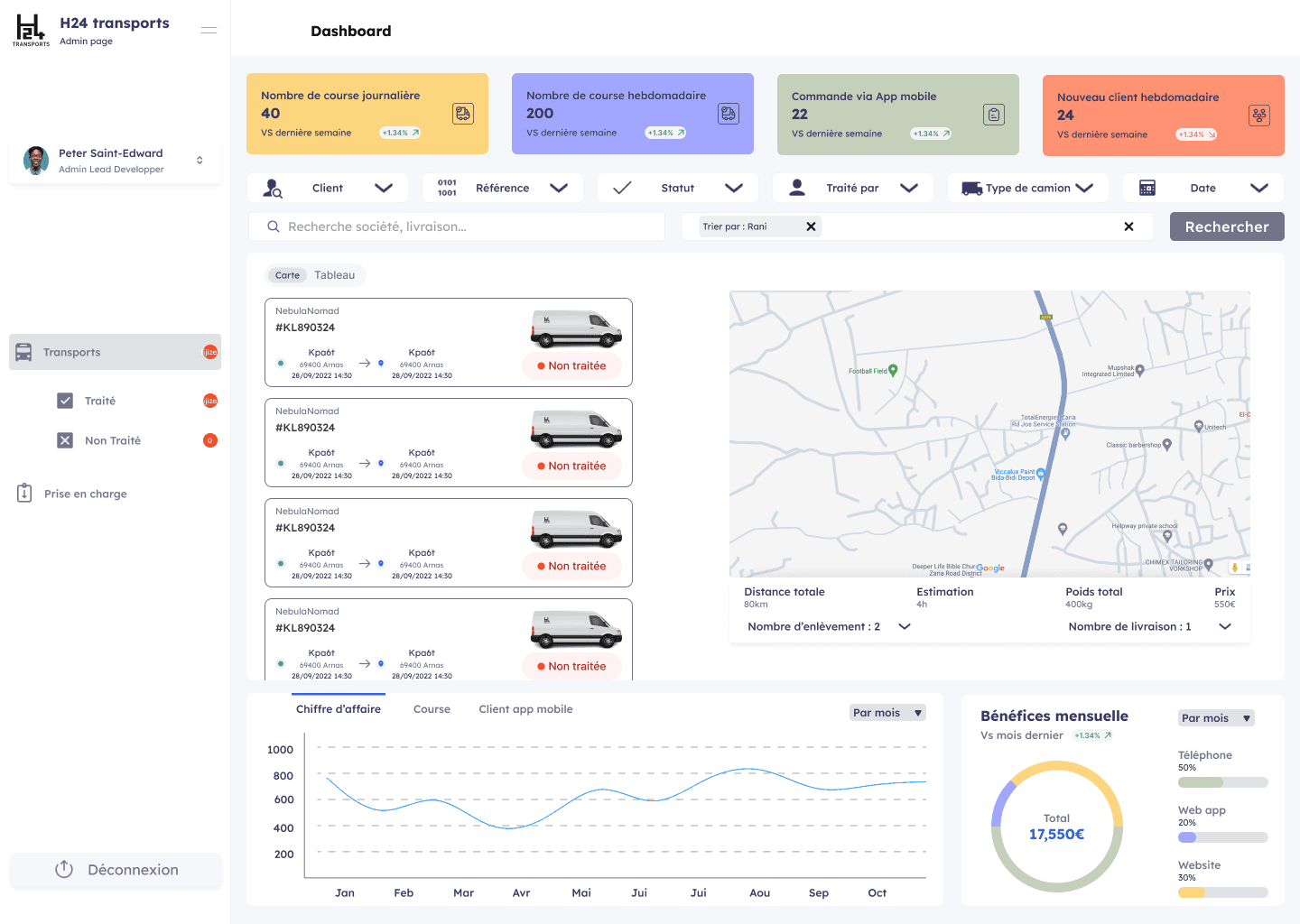Screen dimensions: 1300x924
Task: Click the Statut checkmark icon
Action: (x=622, y=188)
